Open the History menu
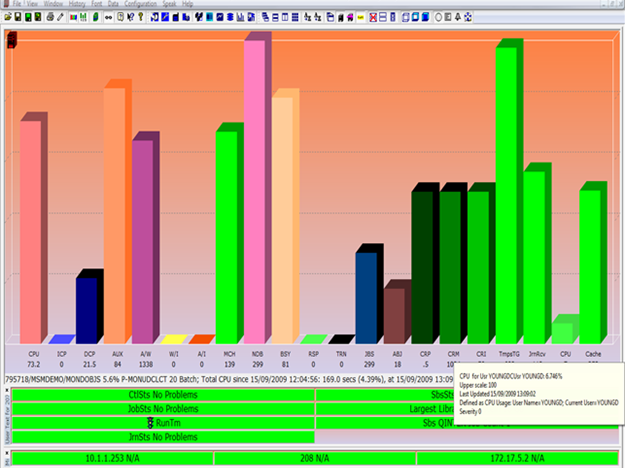The image size is (625, 468). click(x=77, y=4)
